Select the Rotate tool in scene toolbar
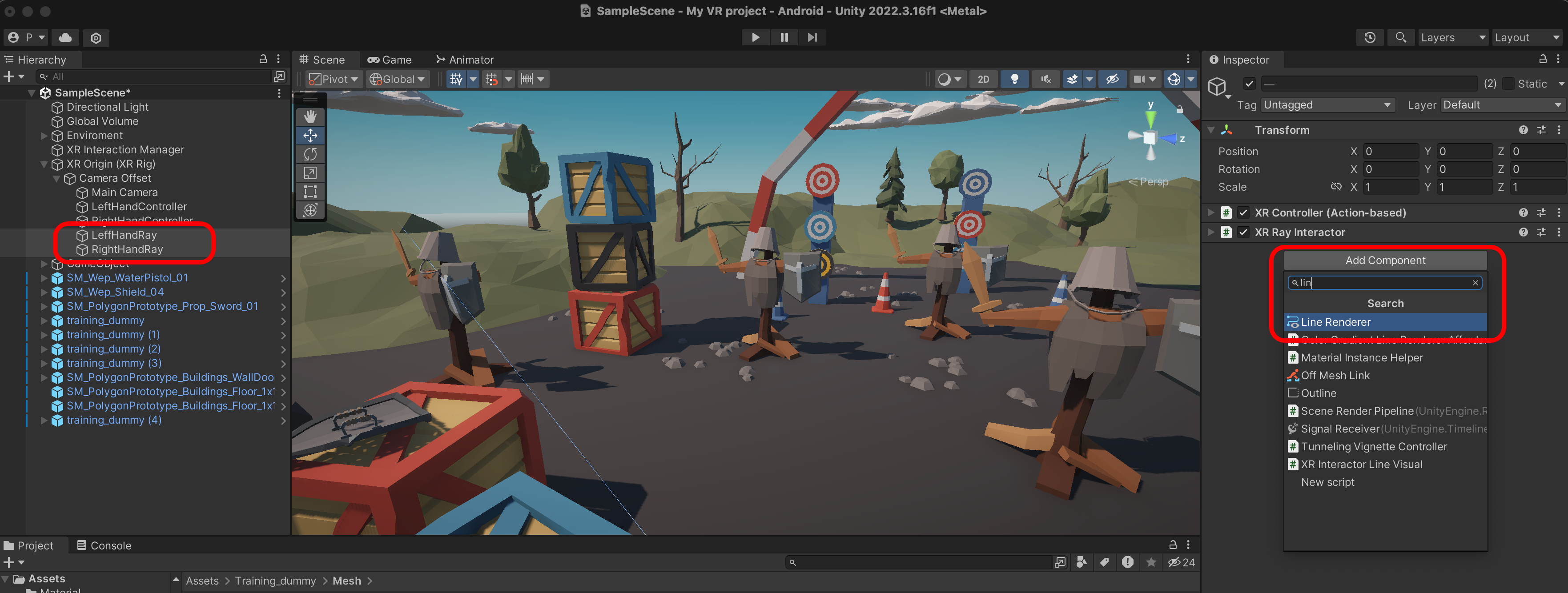 click(310, 154)
